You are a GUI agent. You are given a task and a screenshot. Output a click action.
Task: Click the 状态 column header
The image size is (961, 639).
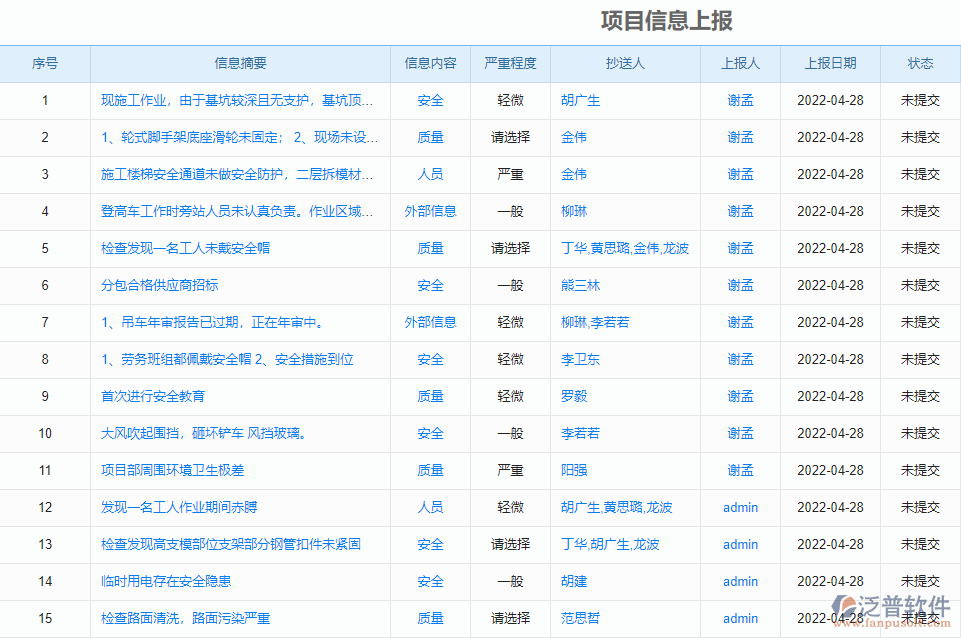920,63
